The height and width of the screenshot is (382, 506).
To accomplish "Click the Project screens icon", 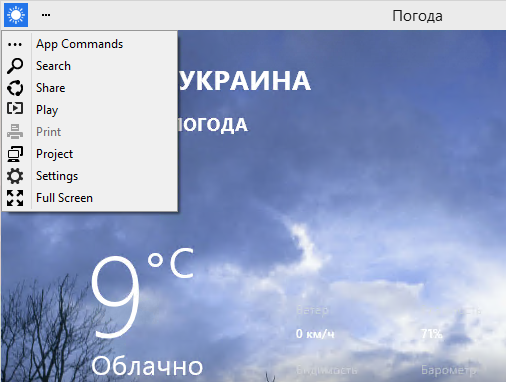I will [x=15, y=154].
